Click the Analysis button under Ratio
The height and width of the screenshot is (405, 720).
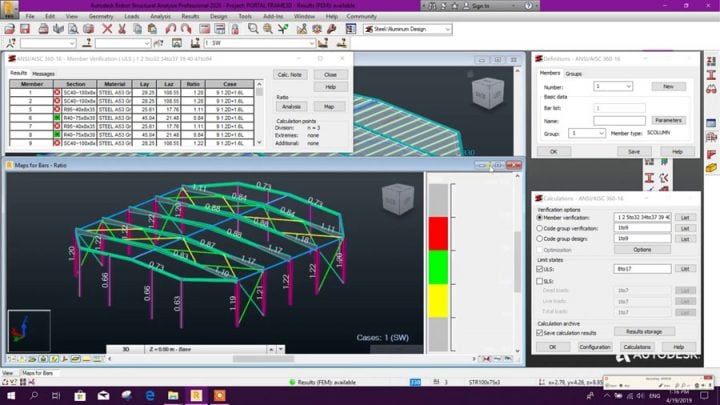pos(291,107)
